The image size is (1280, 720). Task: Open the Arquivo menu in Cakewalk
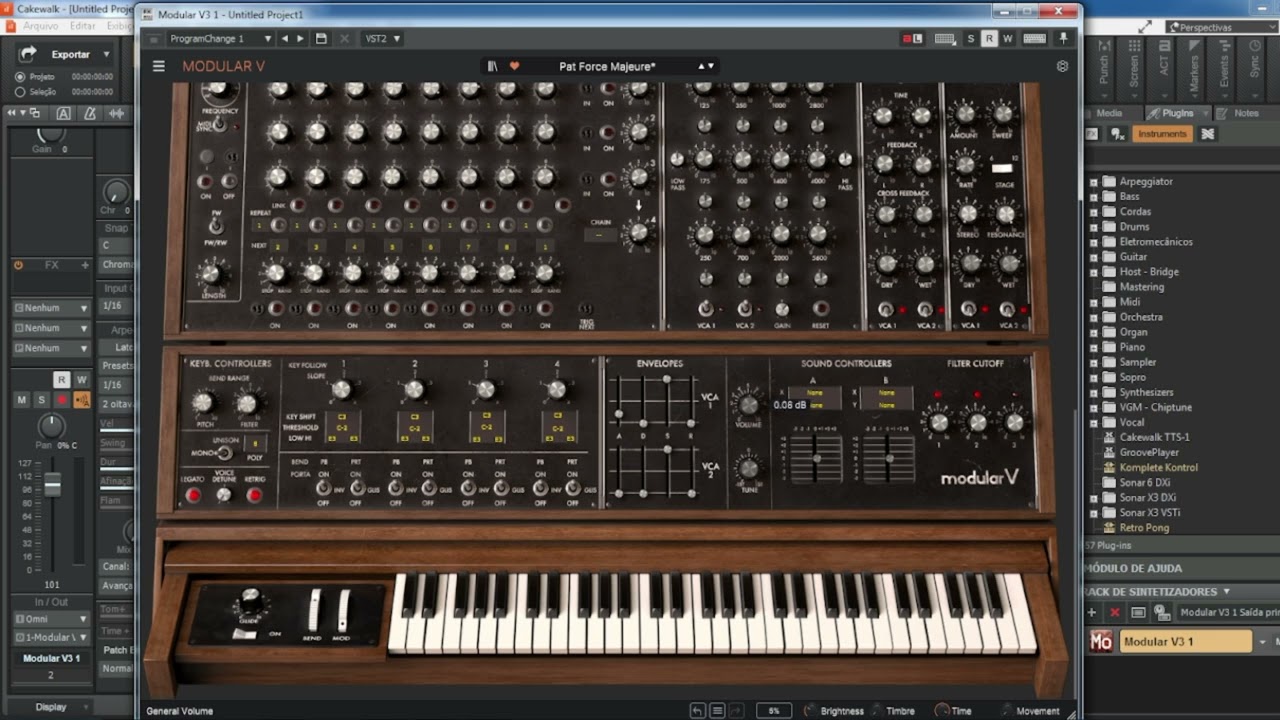(x=41, y=26)
